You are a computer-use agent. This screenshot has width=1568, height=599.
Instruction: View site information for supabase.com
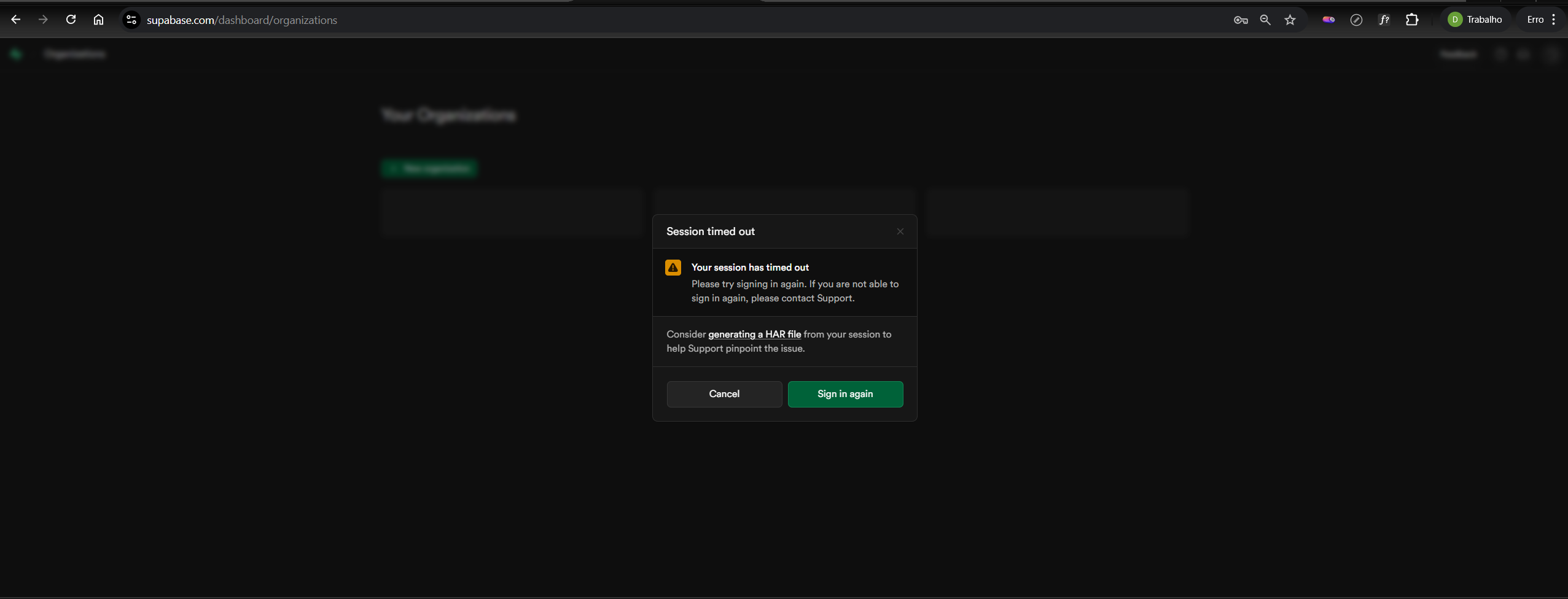131,20
